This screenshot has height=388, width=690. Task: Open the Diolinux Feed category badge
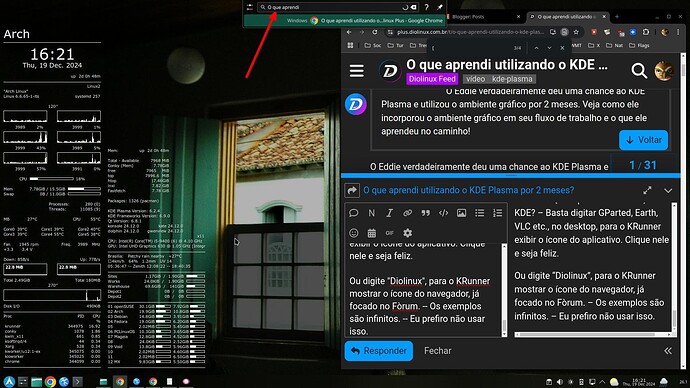(432, 79)
